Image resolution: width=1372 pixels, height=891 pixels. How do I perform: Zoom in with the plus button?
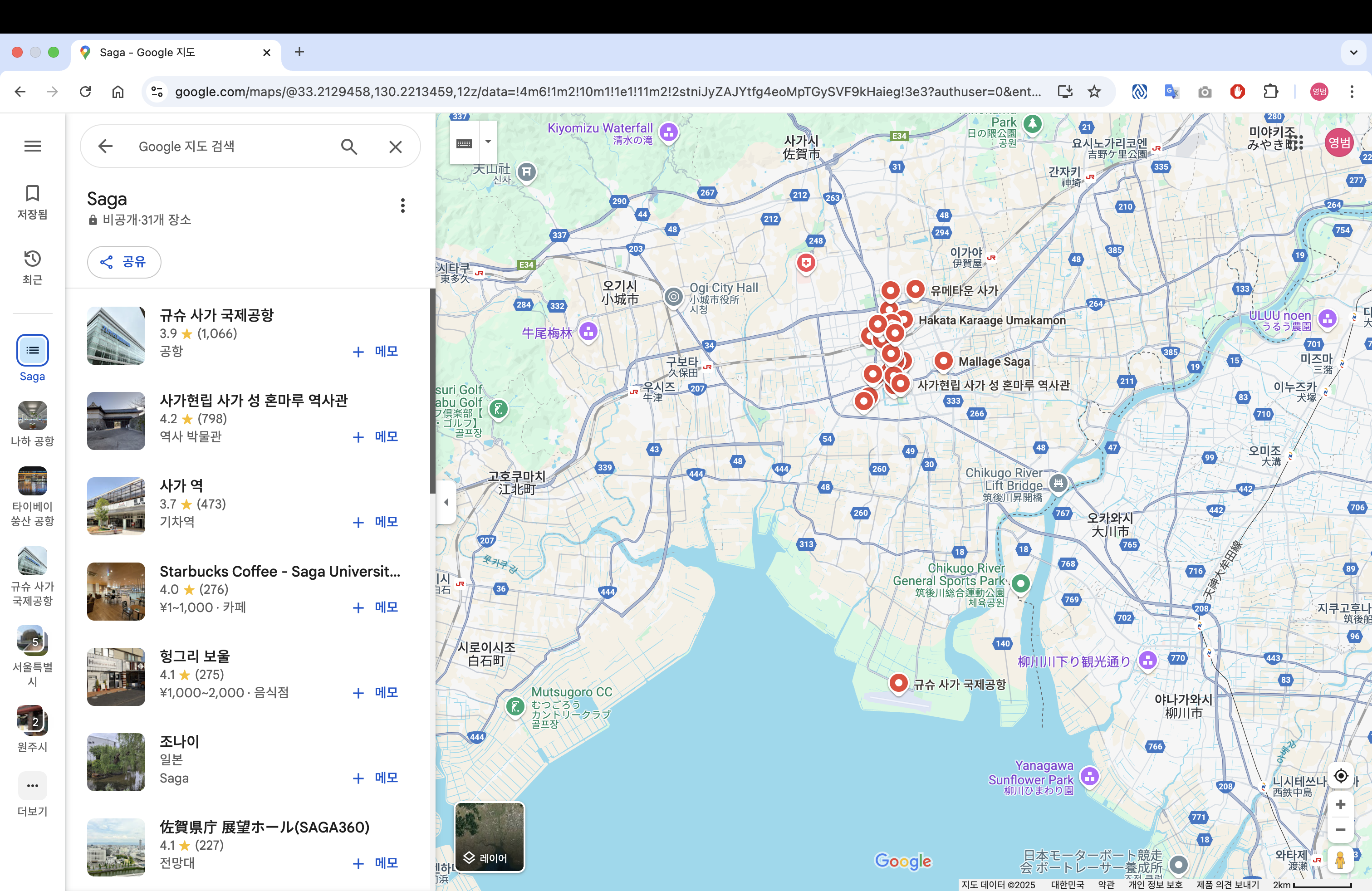coord(1341,804)
